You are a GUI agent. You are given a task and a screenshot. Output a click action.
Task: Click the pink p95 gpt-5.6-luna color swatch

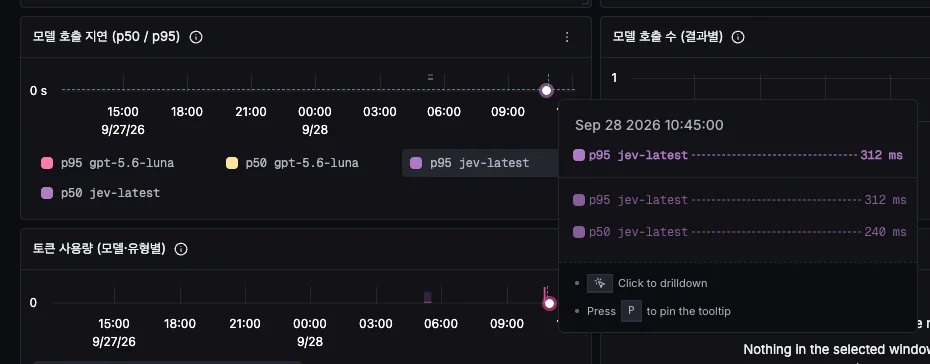(x=46, y=163)
